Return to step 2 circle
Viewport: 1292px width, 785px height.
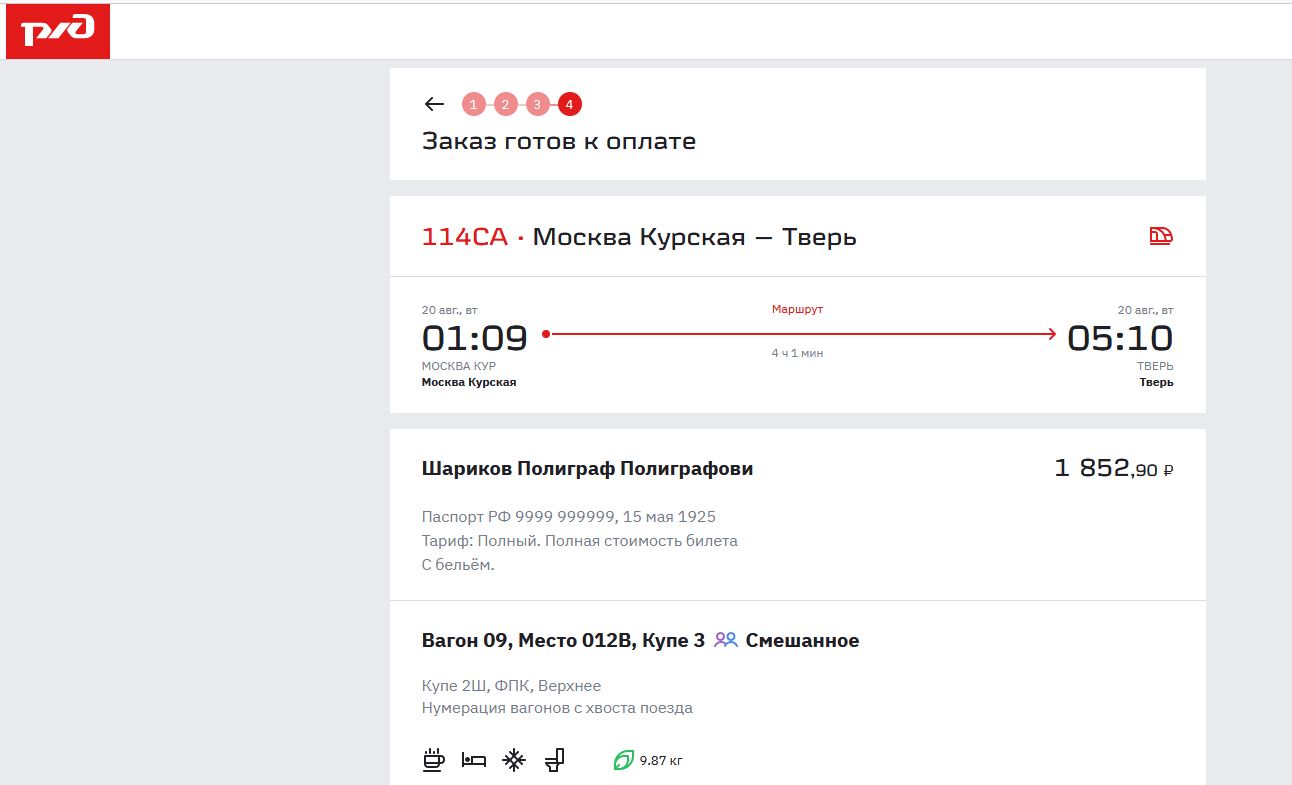506,104
